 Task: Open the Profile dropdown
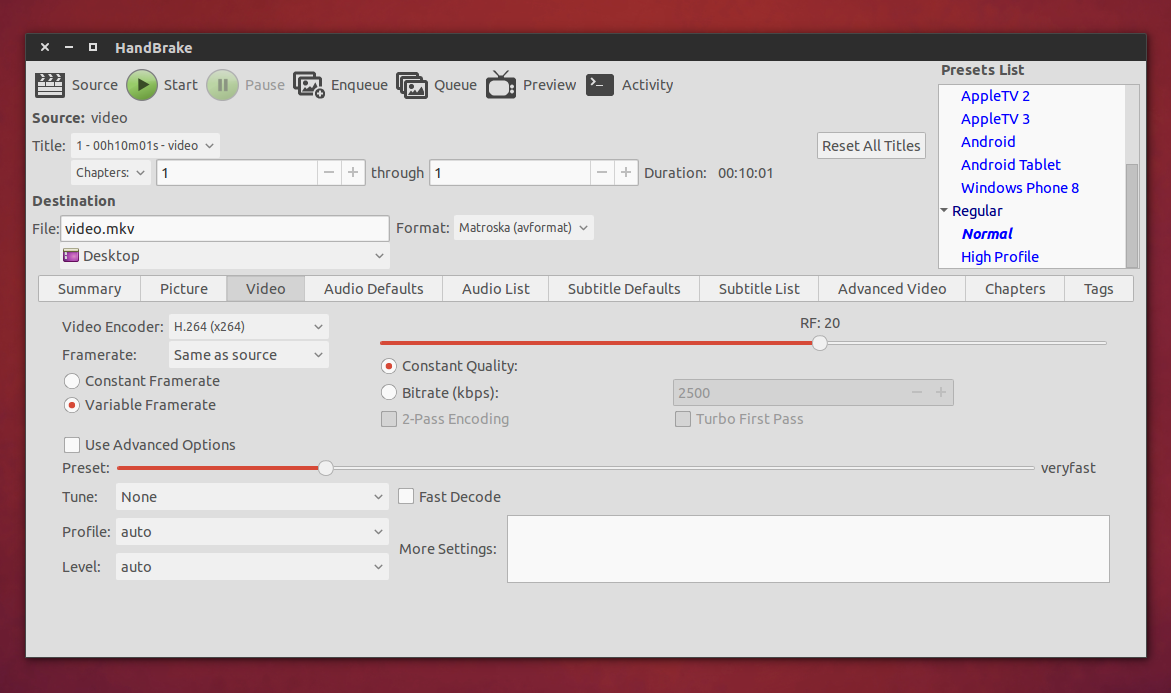tap(252, 532)
